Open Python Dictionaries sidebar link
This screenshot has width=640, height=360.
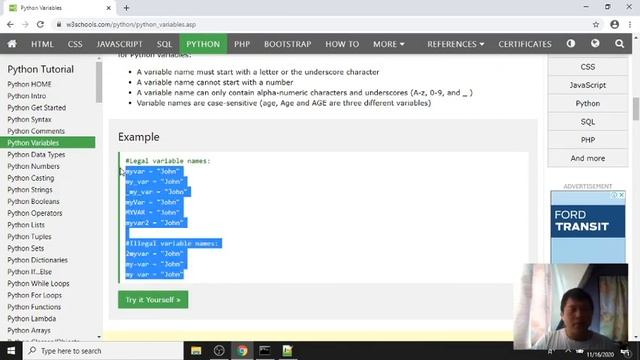point(38,260)
